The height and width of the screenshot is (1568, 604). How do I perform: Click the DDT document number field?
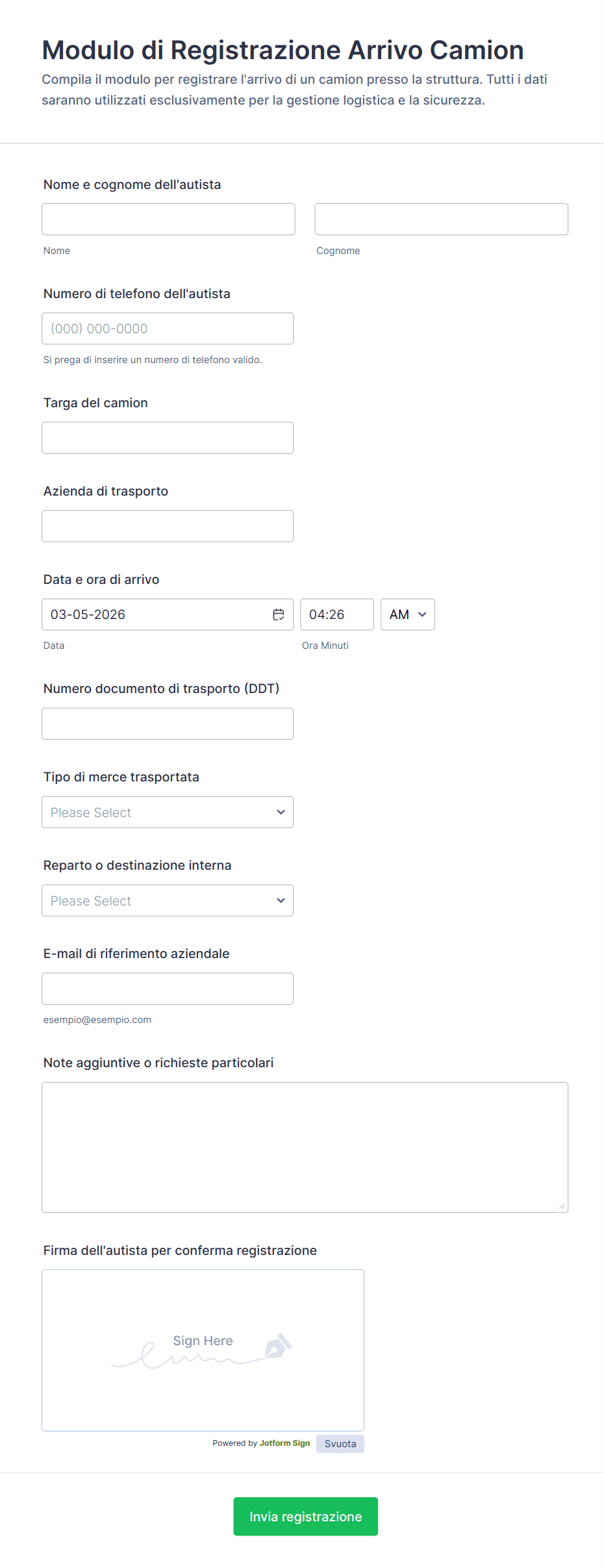pyautogui.click(x=168, y=724)
